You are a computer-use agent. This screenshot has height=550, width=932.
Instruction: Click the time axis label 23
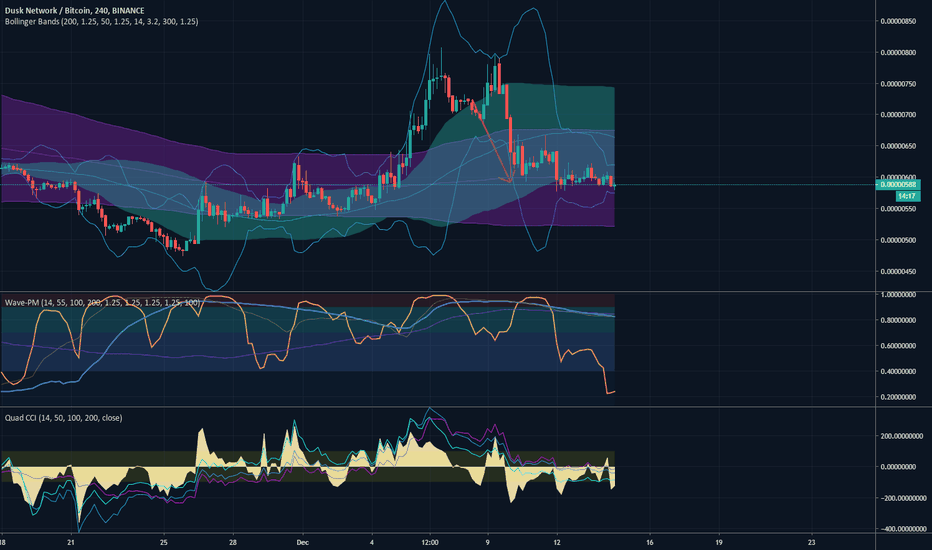click(x=811, y=542)
